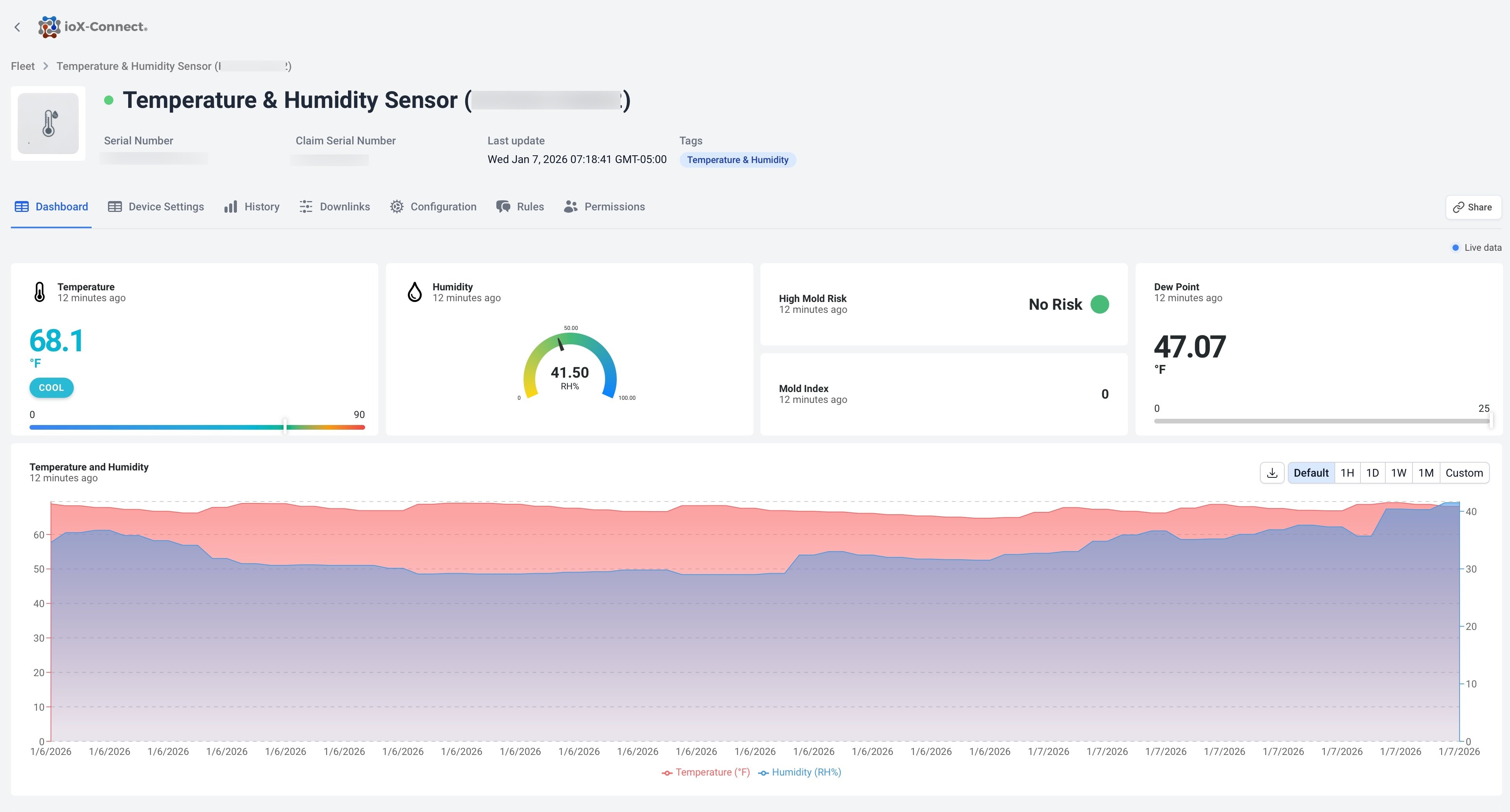Toggle Temperature (°F) series in legend
1510x812 pixels.
[x=706, y=772]
